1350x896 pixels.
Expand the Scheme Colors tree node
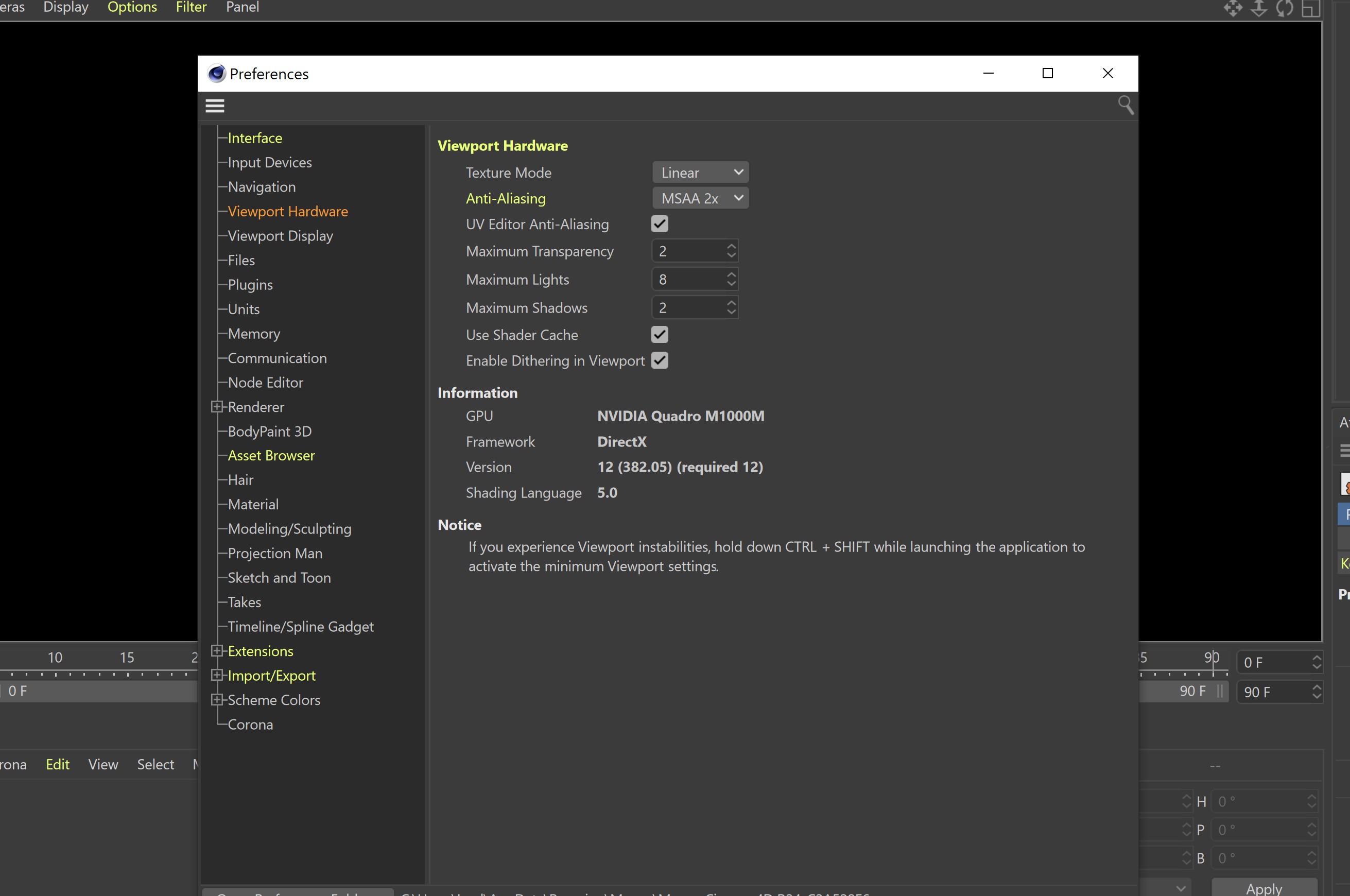click(217, 700)
